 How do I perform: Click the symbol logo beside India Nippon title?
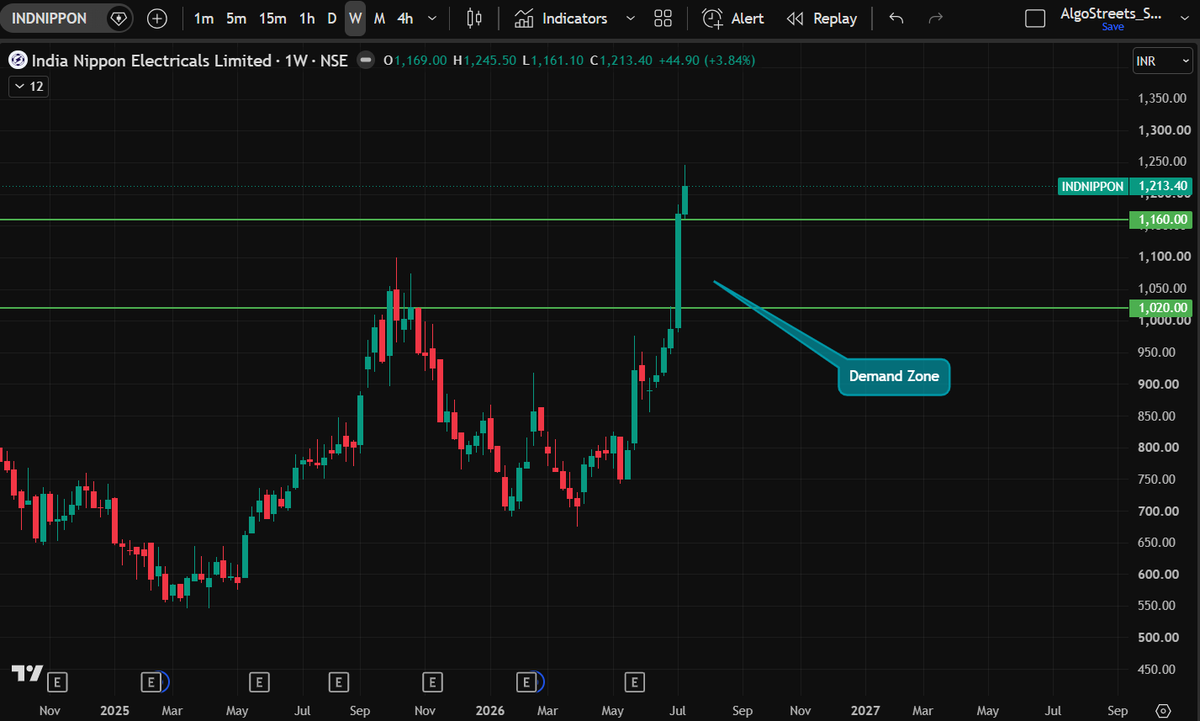[18, 60]
